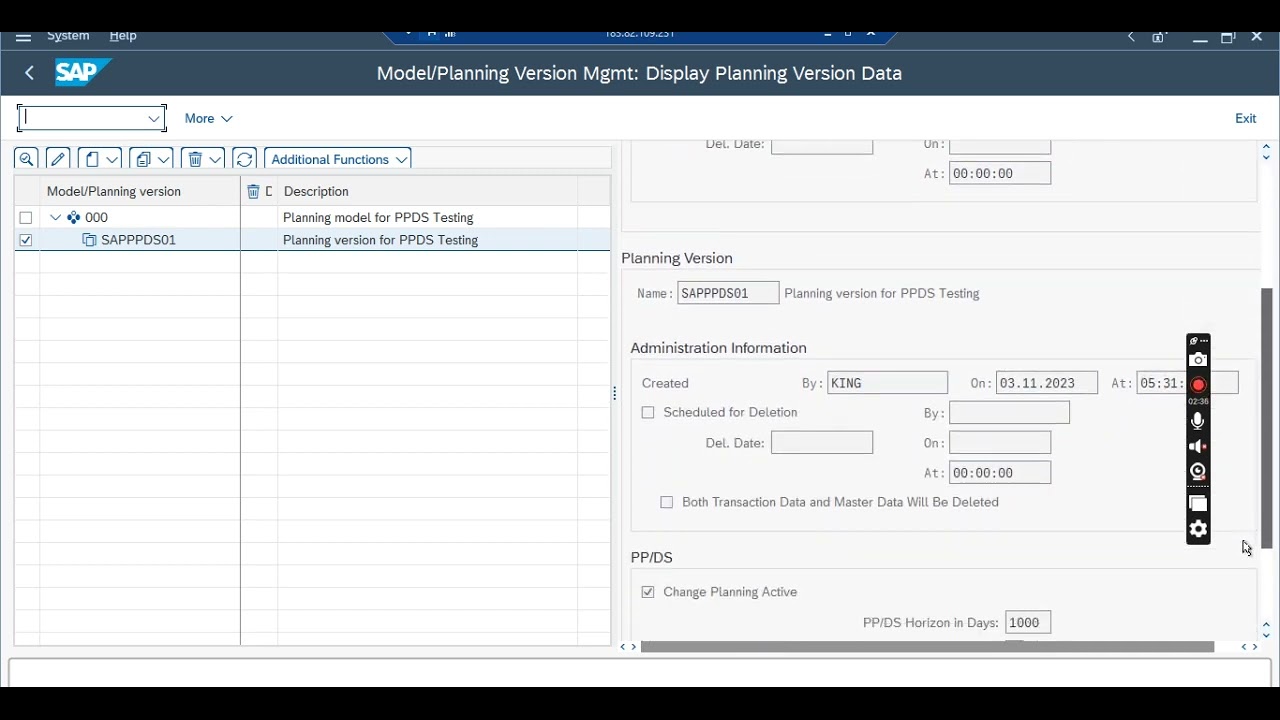Open the System menu
The image size is (1280, 720).
pyautogui.click(x=68, y=36)
